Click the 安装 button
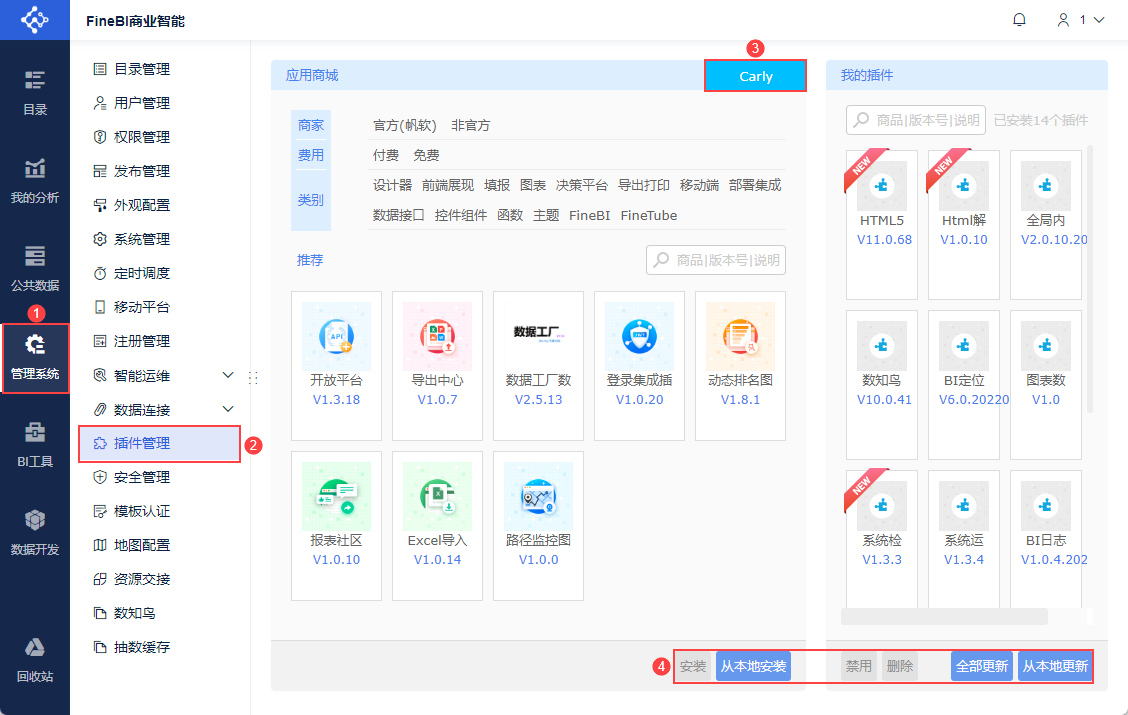 click(693, 666)
